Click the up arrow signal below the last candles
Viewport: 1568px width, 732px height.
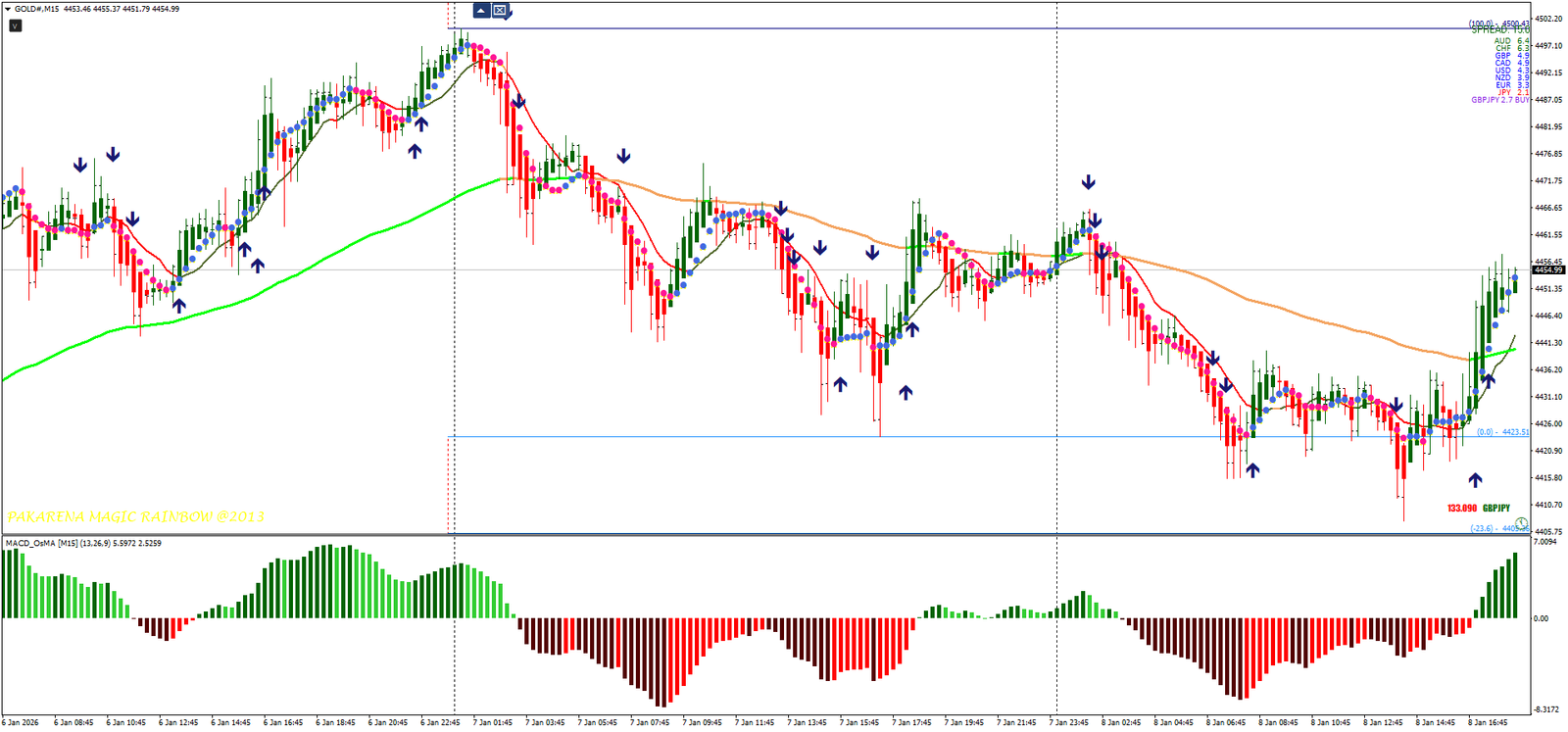[x=1475, y=479]
